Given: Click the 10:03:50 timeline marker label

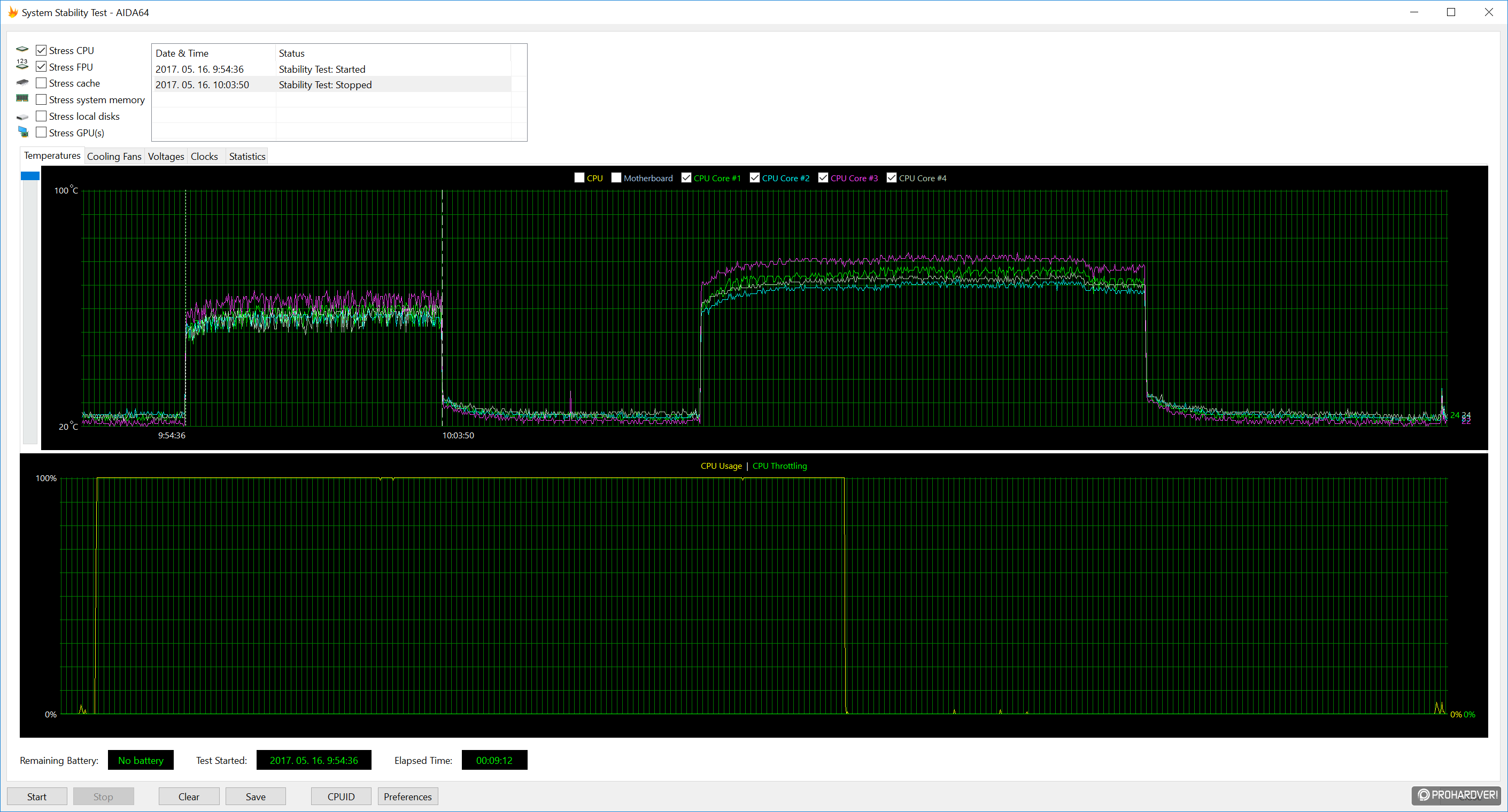Looking at the screenshot, I should tap(458, 435).
